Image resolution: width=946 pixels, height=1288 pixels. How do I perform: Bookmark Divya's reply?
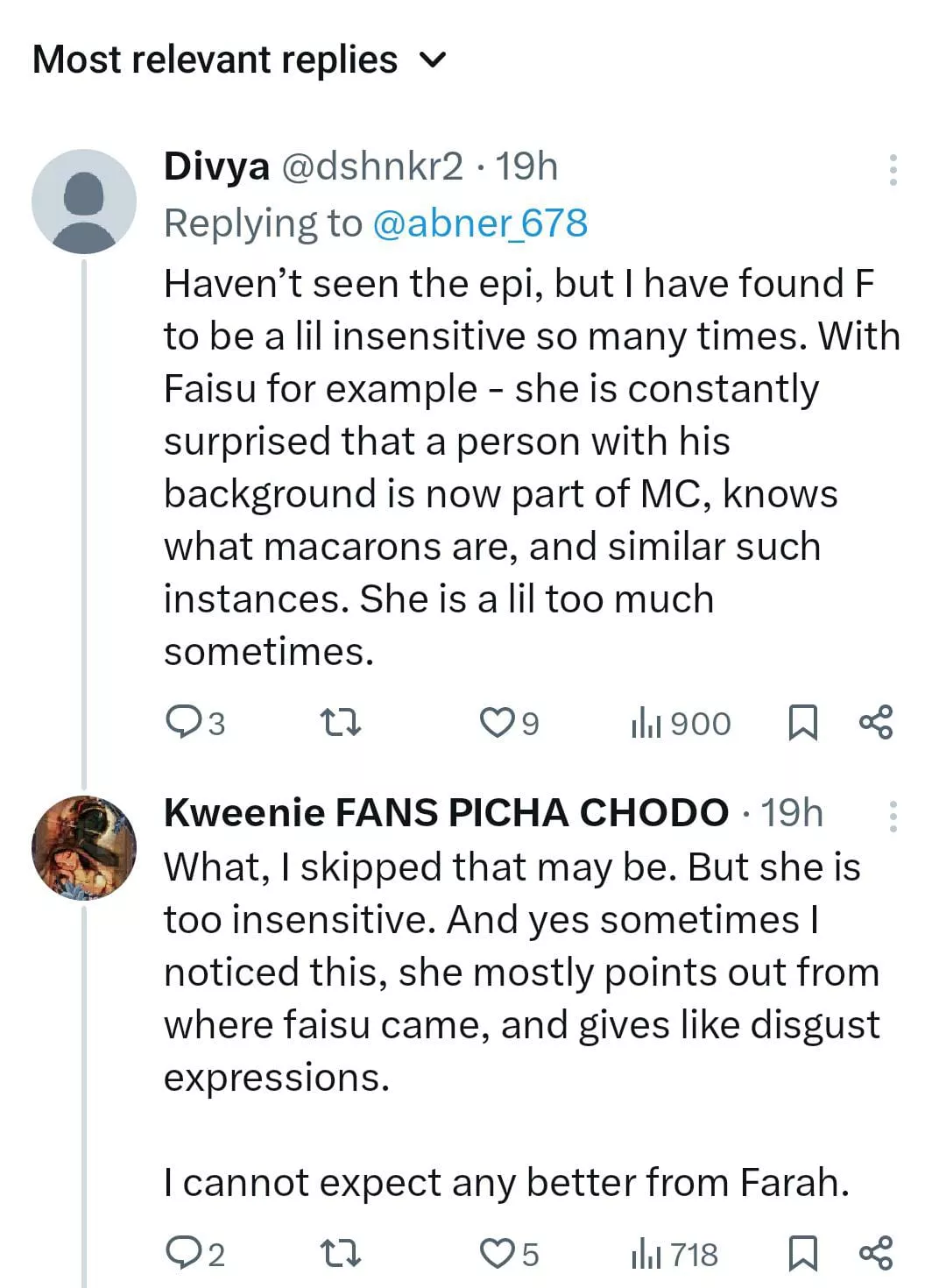803,724
